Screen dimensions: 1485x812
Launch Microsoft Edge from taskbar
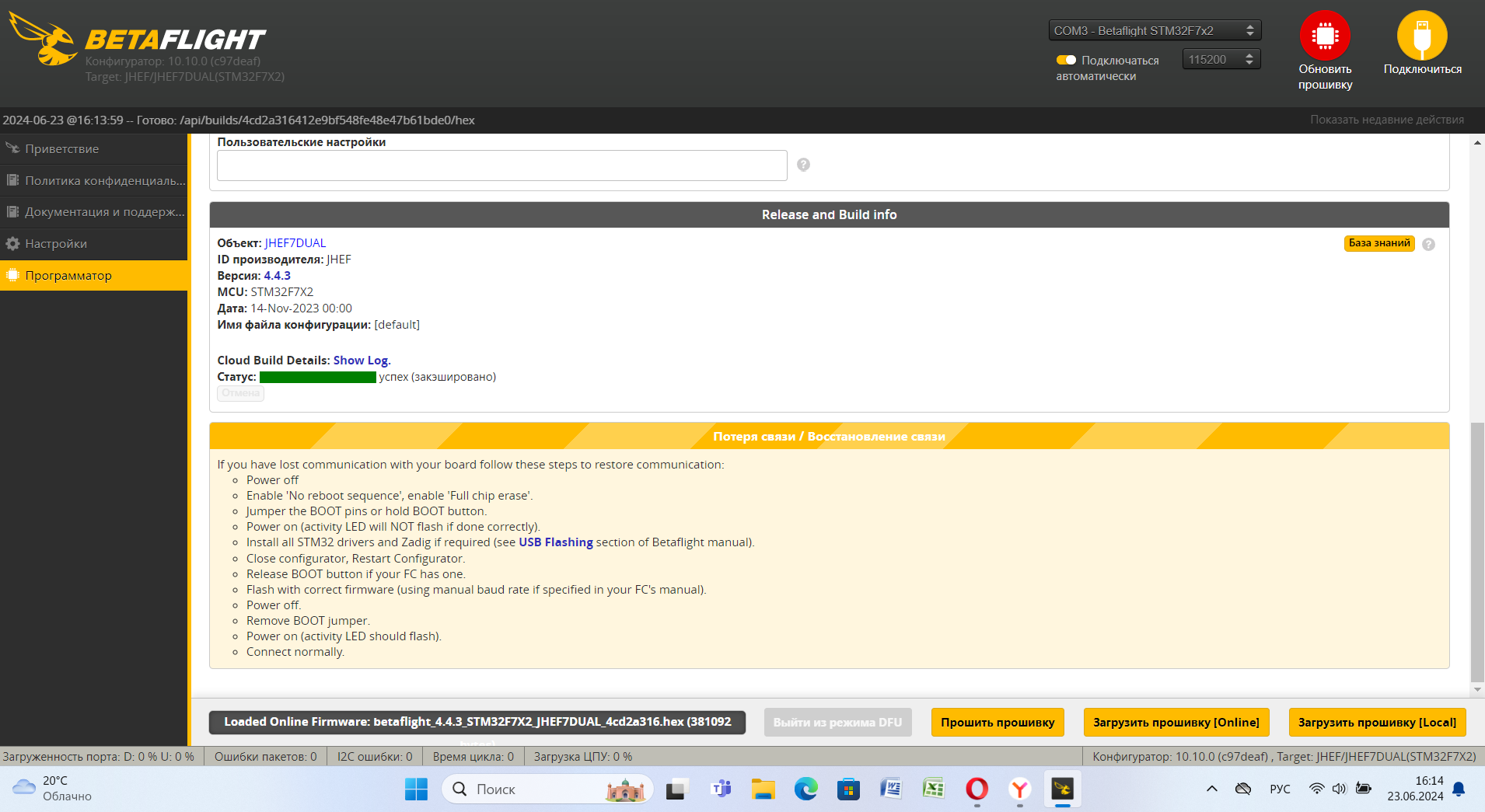pos(805,789)
